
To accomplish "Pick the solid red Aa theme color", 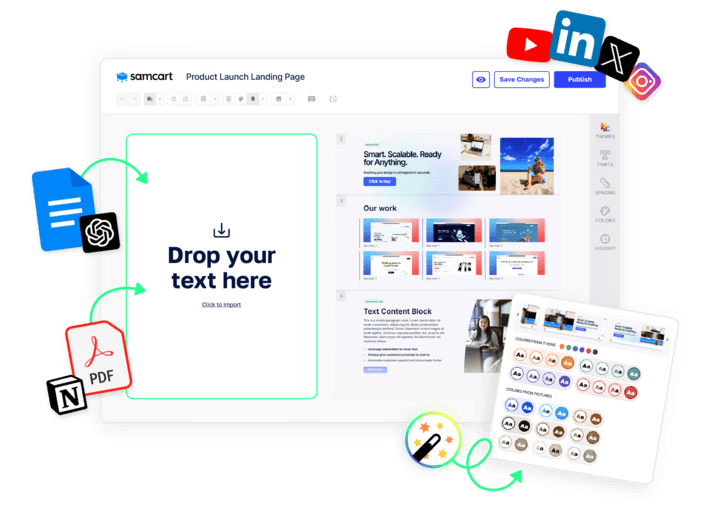I will (630, 393).
